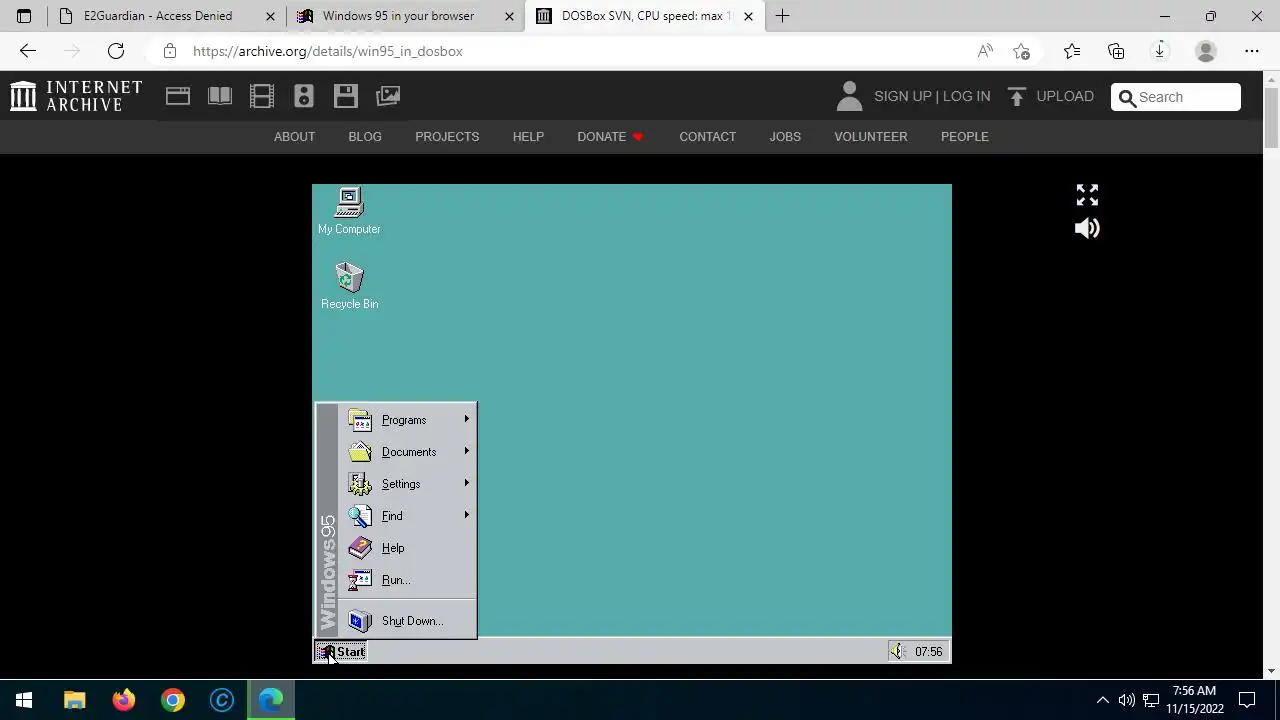Open Internet Archive images icon
The height and width of the screenshot is (720, 1280).
pos(388,96)
